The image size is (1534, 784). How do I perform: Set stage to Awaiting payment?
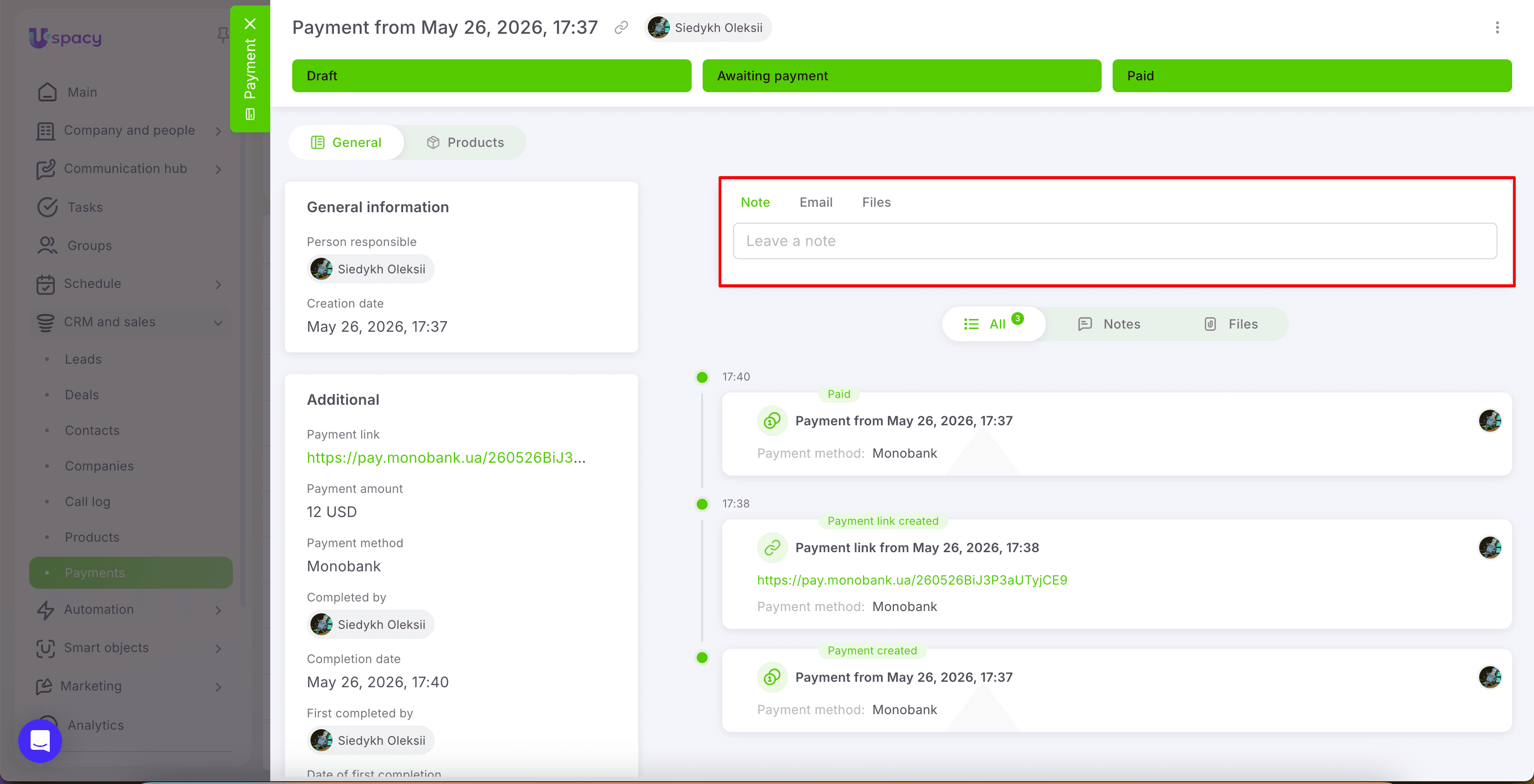pos(902,76)
